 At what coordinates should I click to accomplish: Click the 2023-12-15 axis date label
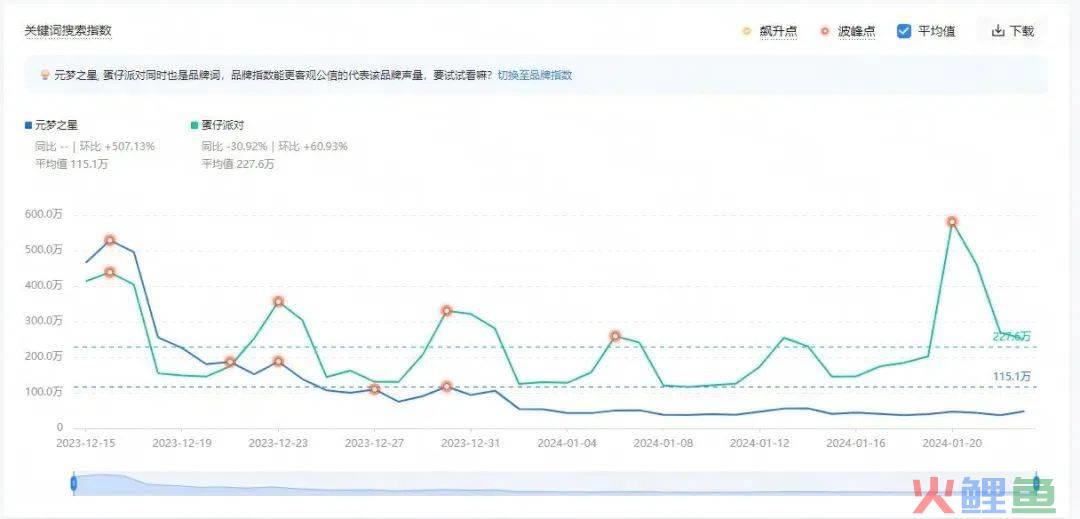[x=85, y=443]
